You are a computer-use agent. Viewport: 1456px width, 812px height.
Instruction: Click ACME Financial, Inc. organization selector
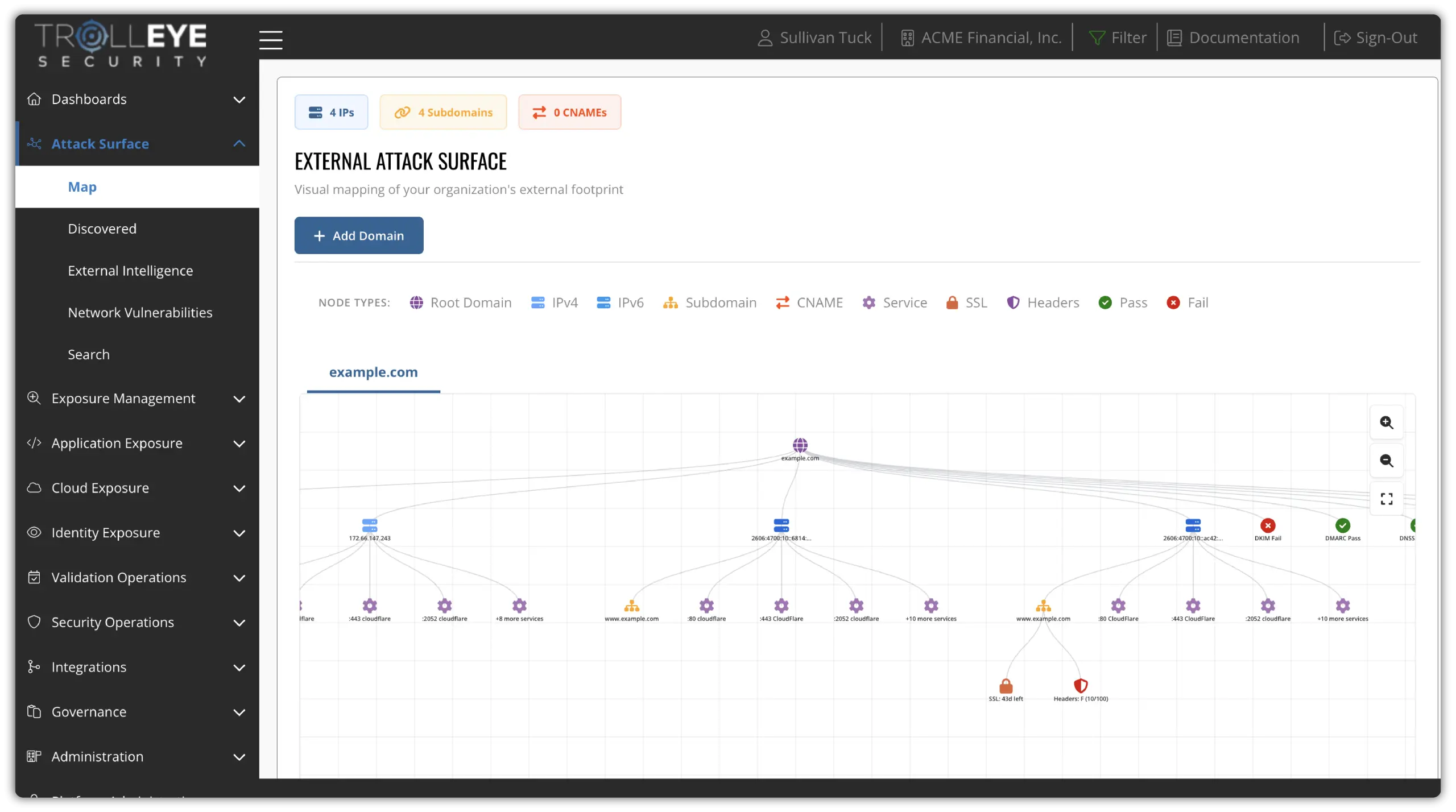coord(981,38)
